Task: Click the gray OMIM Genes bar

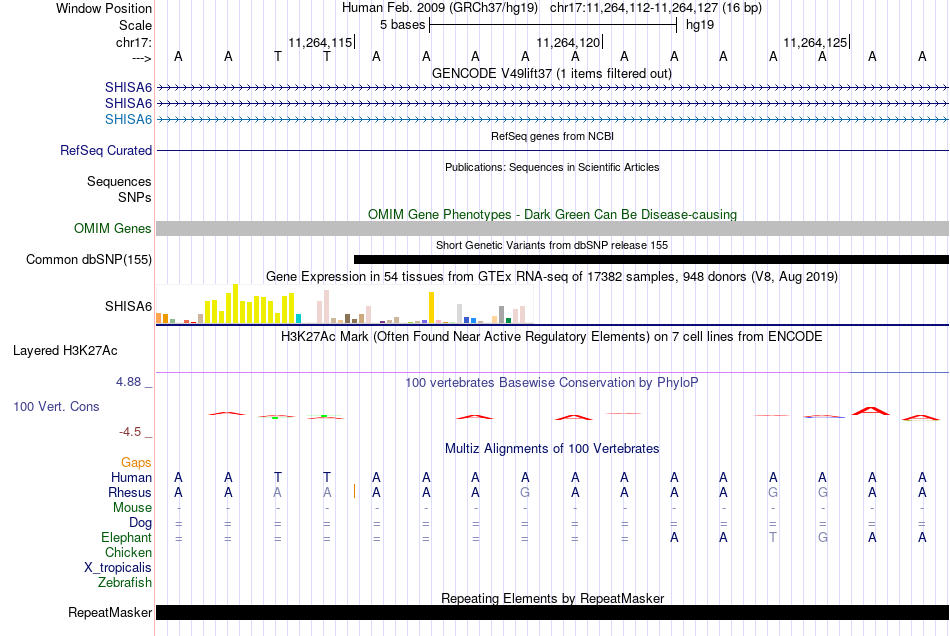Action: (x=553, y=228)
